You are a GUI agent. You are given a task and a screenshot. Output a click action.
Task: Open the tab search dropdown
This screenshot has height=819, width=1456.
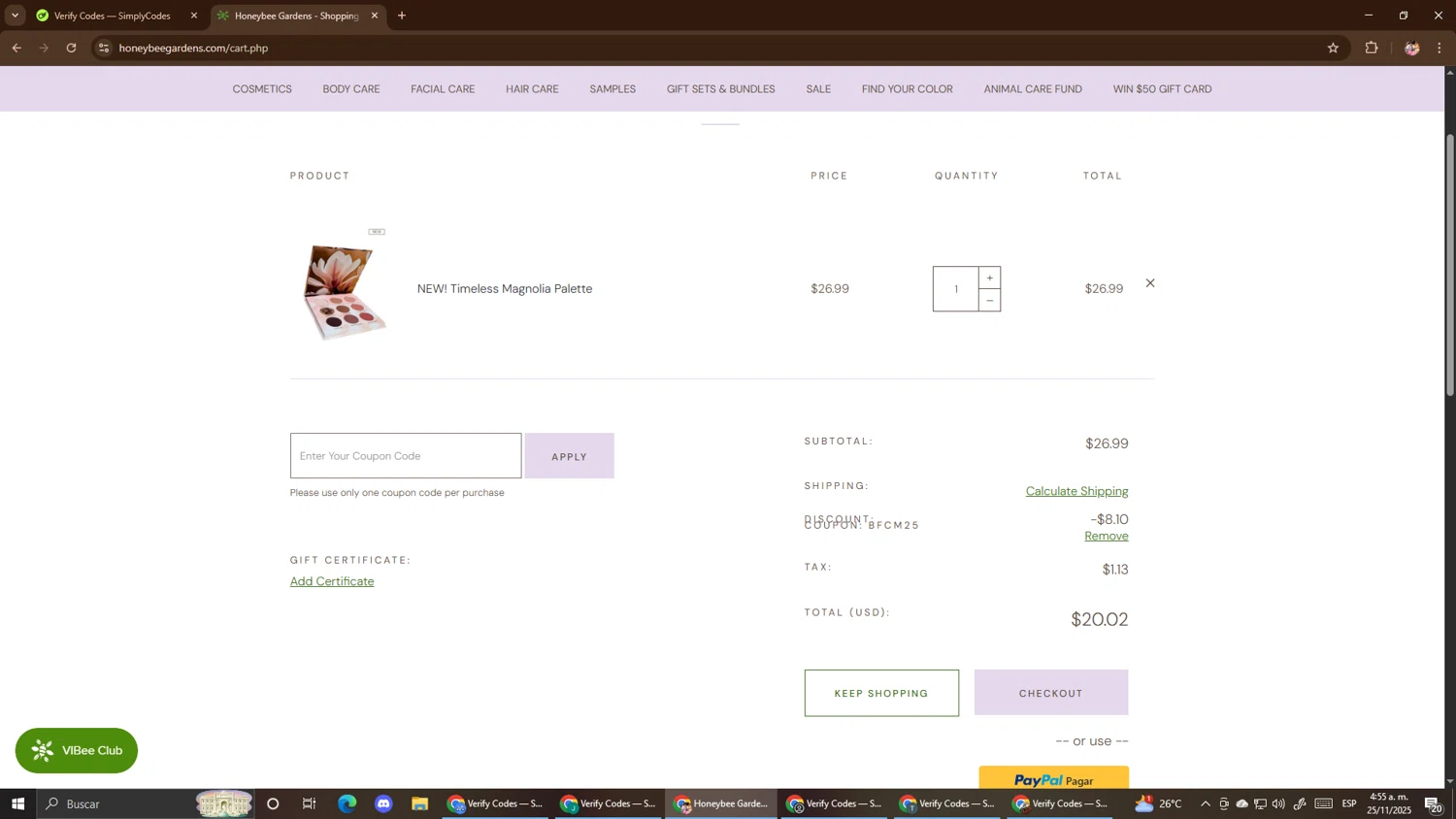click(15, 16)
